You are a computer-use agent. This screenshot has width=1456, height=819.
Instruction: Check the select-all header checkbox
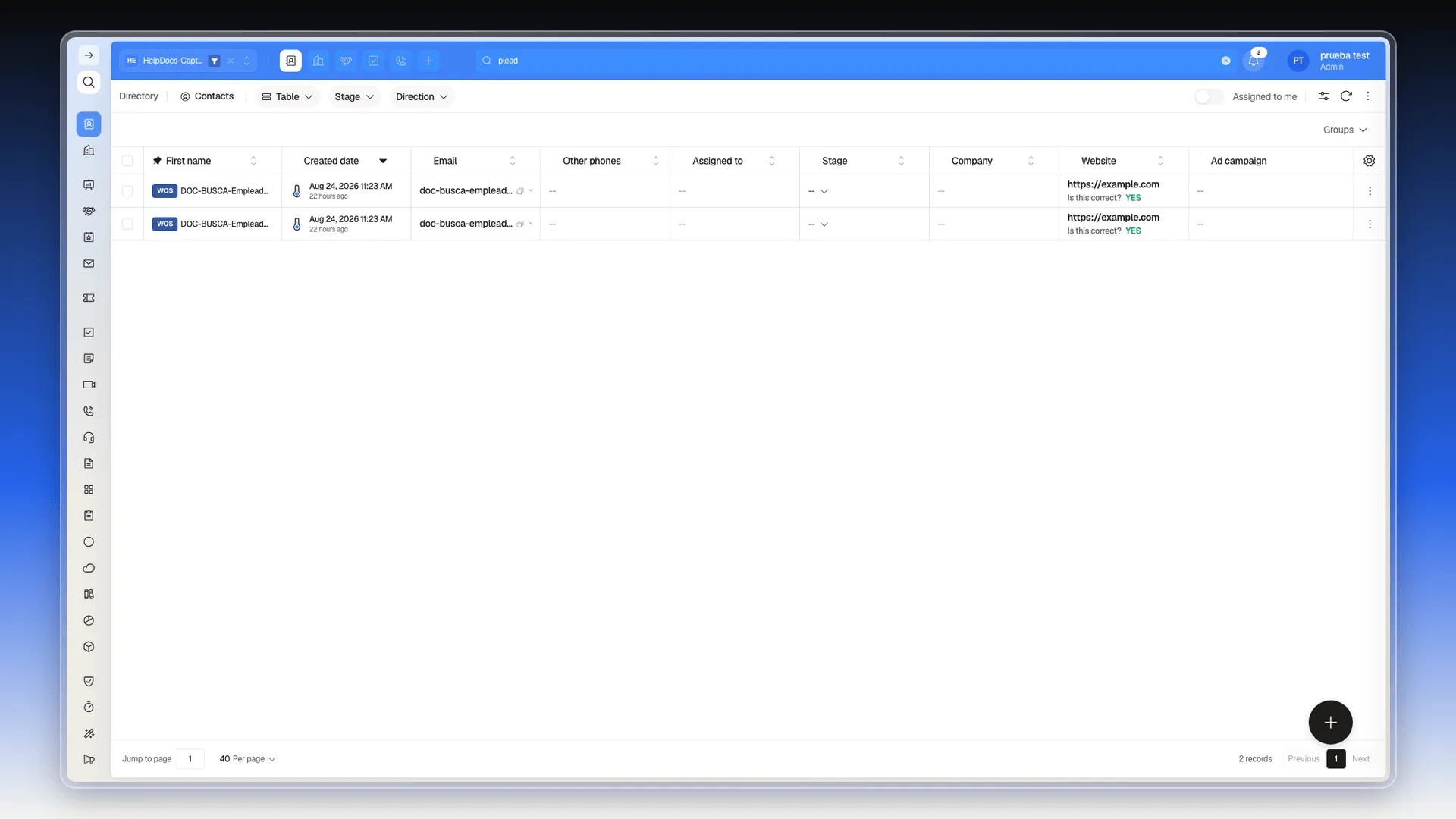[127, 161]
